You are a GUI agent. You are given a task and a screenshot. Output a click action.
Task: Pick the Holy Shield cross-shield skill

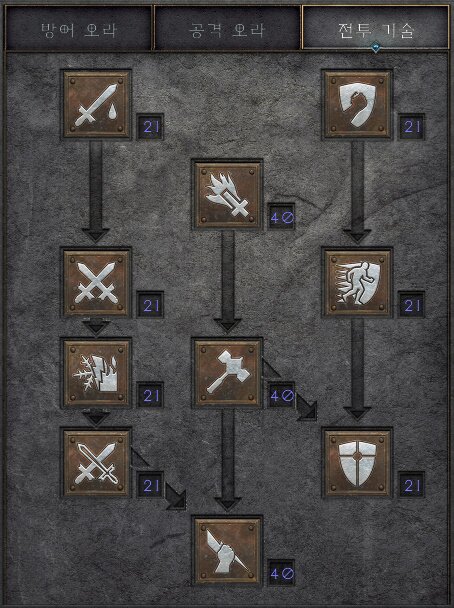click(357, 462)
